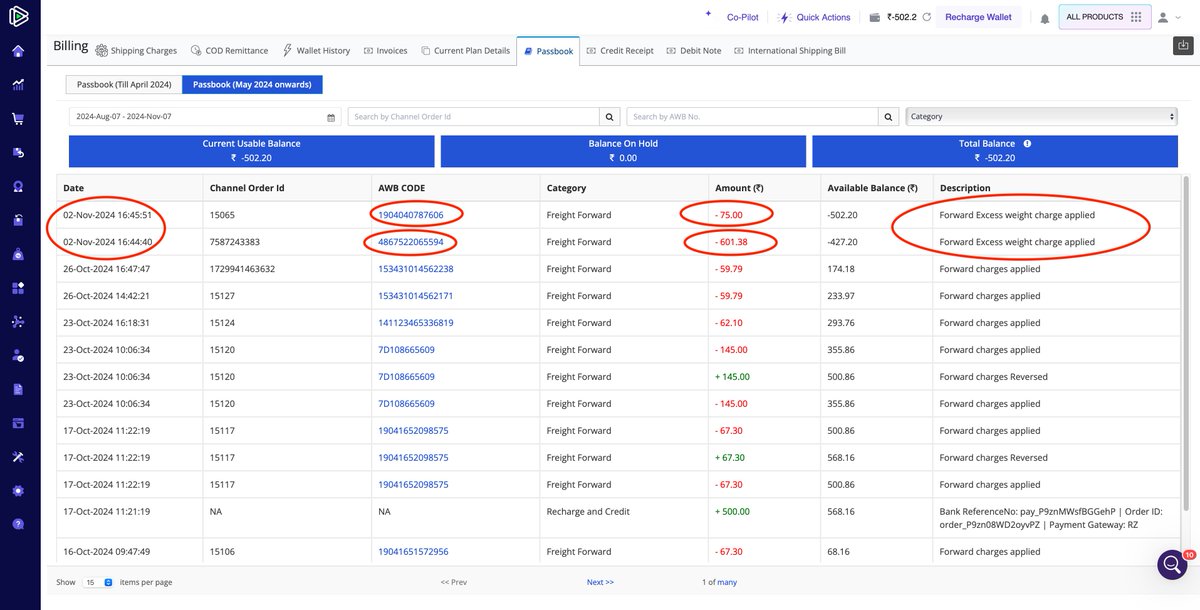
Task: Click the four-squares apps icon in sidebar
Action: click(x=18, y=288)
